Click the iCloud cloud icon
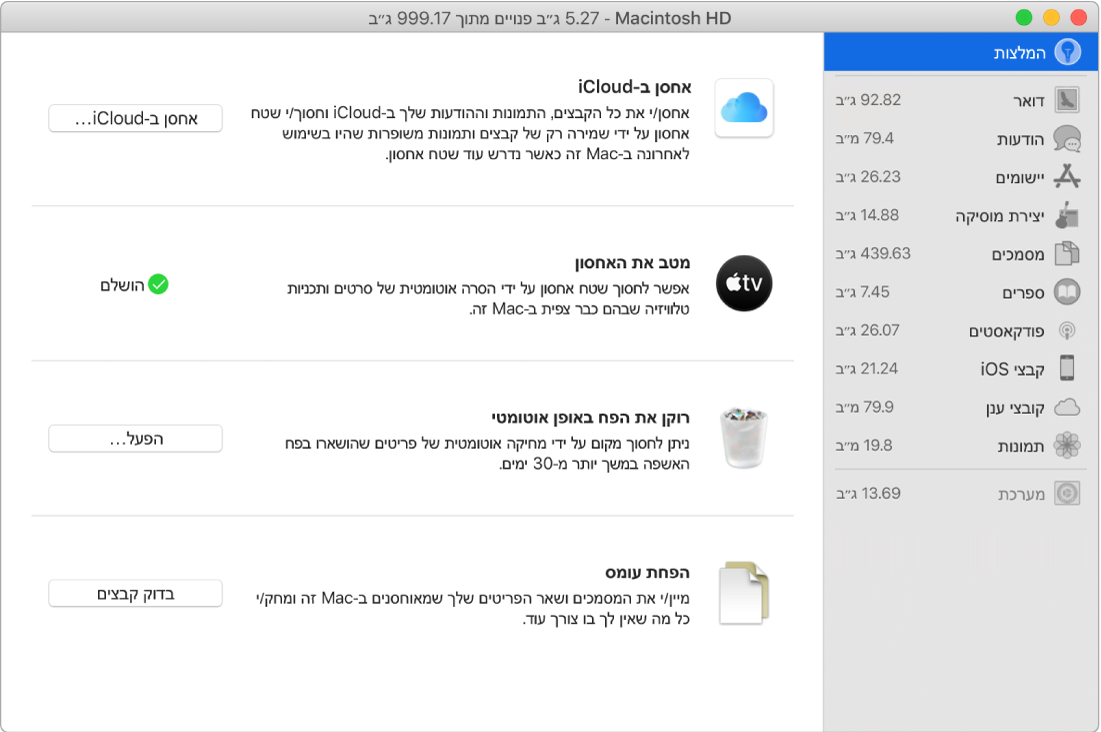 click(743, 110)
